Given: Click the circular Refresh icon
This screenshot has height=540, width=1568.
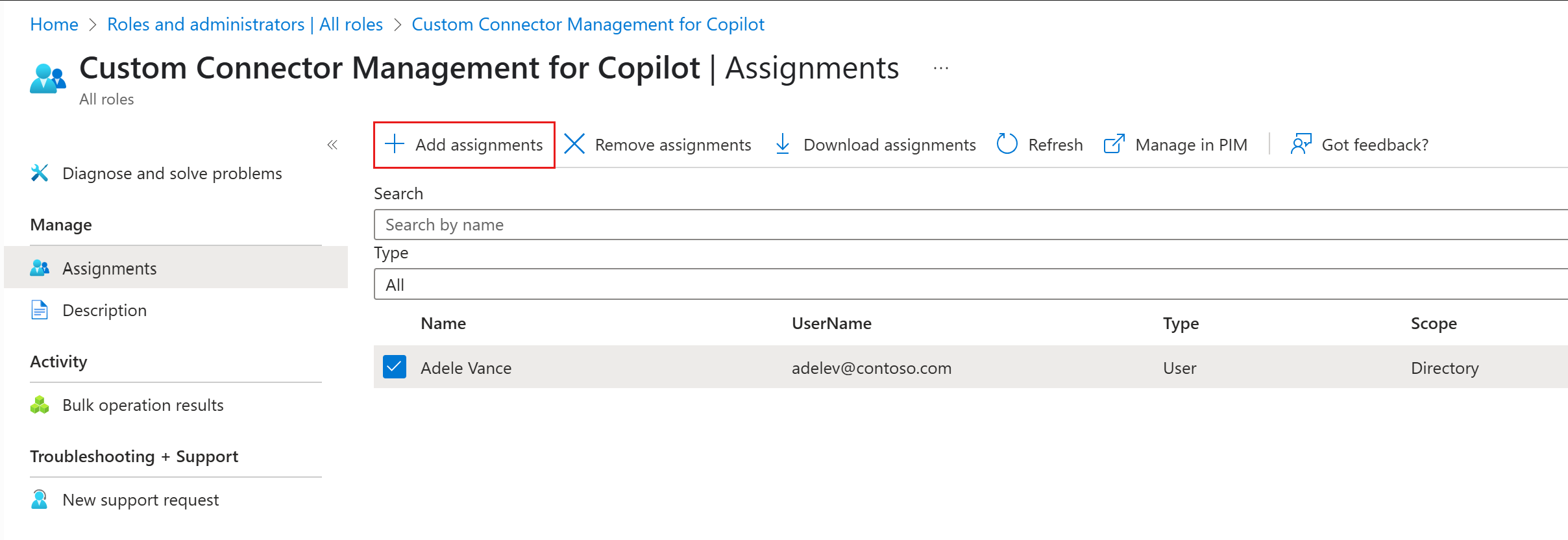Looking at the screenshot, I should 1007,144.
